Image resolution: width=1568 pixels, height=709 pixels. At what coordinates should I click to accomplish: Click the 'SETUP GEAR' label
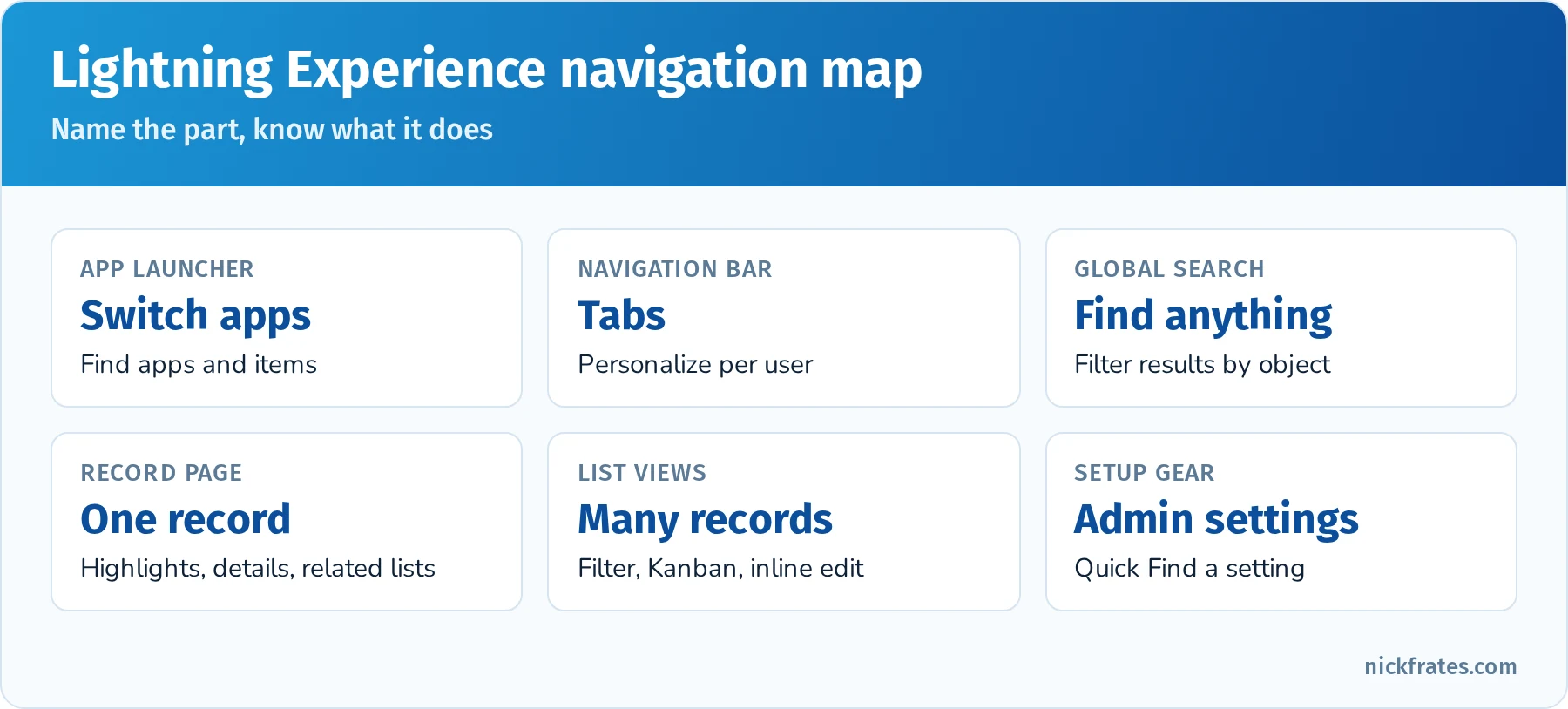tap(1144, 473)
